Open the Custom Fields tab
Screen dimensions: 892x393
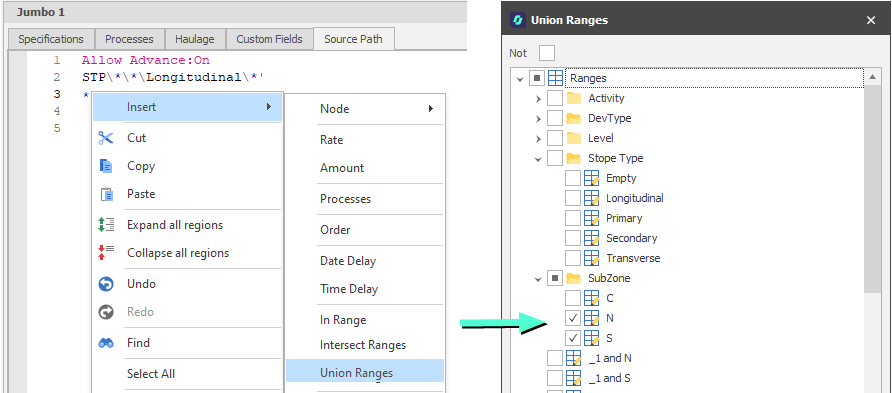(x=270, y=39)
